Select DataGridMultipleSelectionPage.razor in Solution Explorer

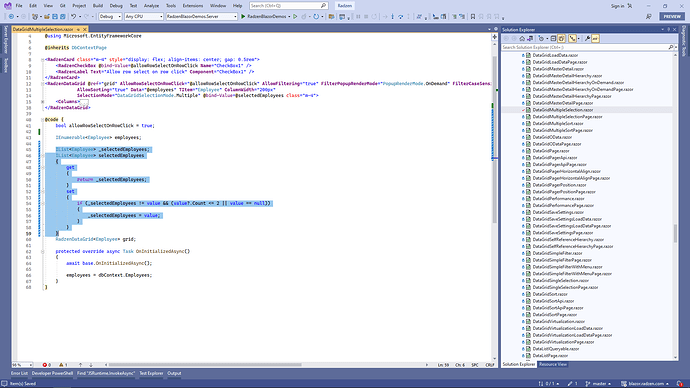[567, 117]
